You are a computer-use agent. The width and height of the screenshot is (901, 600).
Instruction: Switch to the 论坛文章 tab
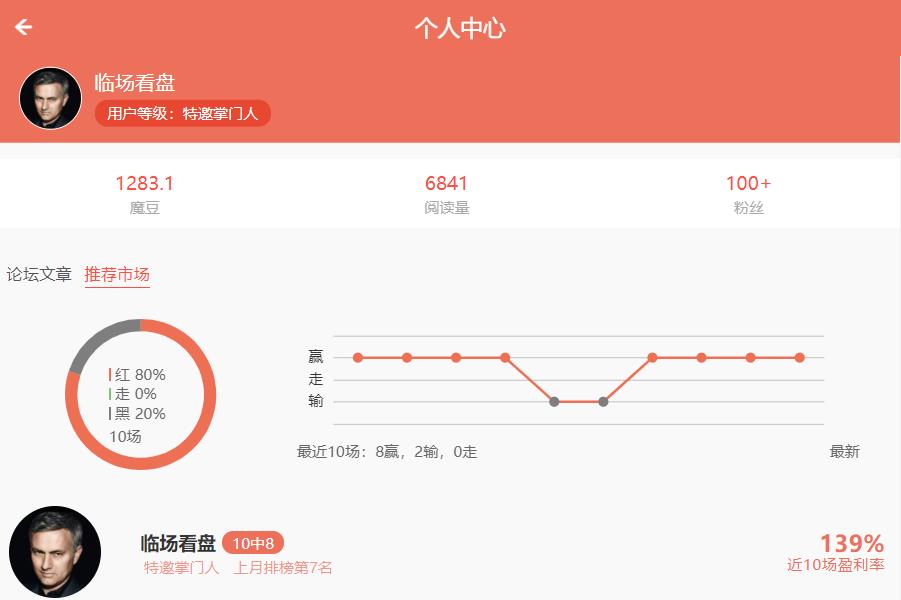39,275
